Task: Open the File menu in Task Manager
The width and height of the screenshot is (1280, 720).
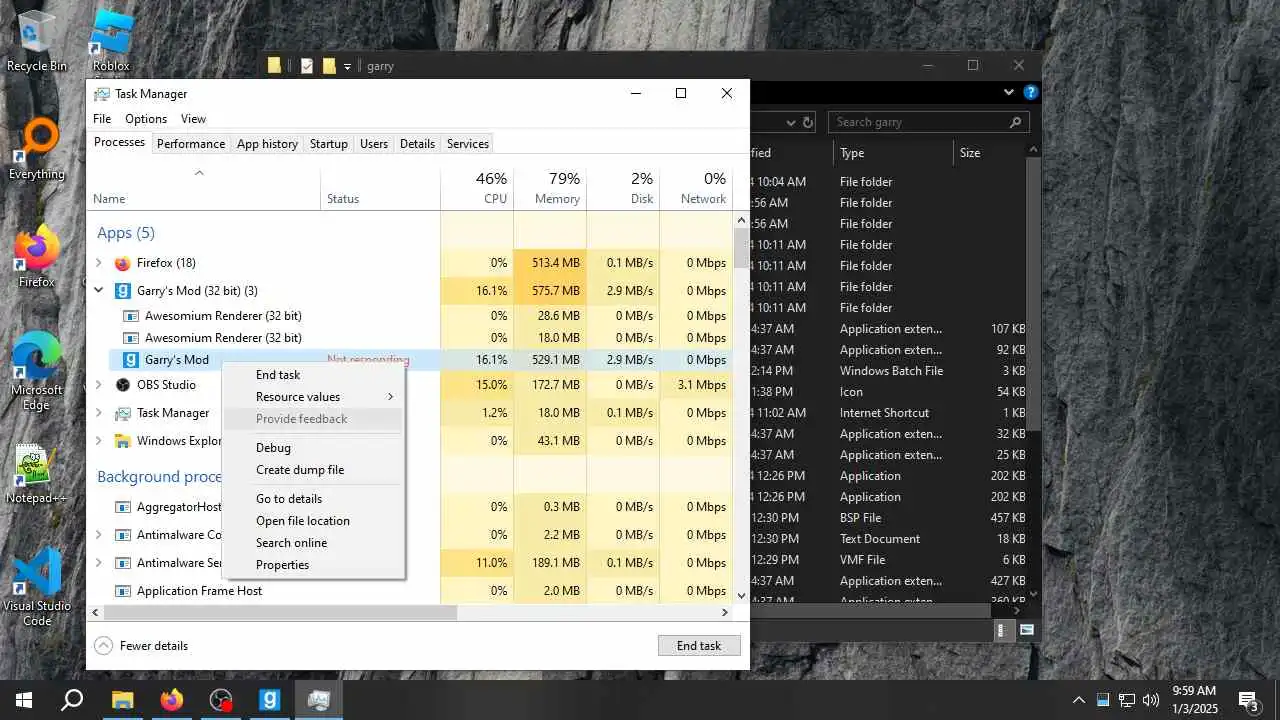Action: tap(102, 119)
